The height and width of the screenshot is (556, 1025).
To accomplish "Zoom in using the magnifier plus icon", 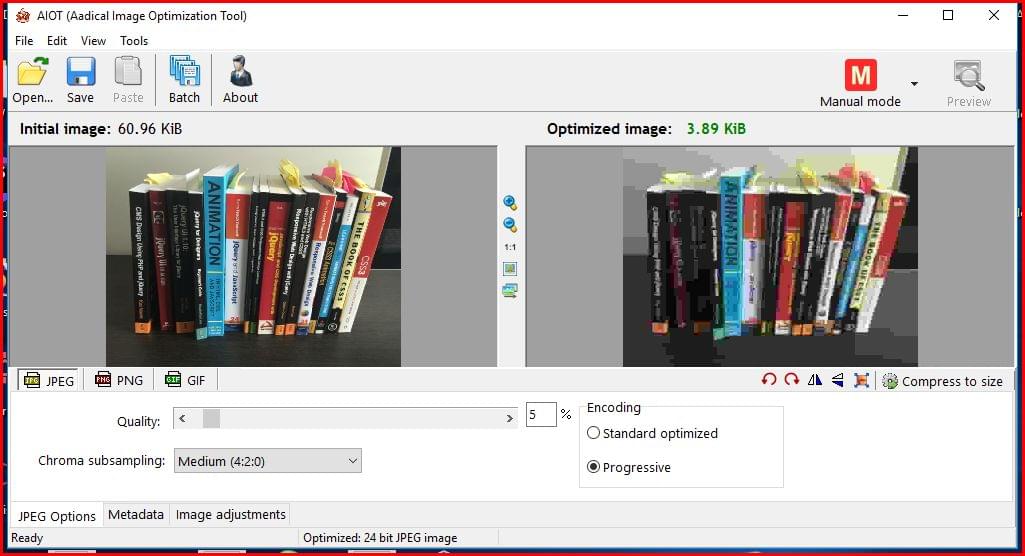I will pyautogui.click(x=510, y=202).
